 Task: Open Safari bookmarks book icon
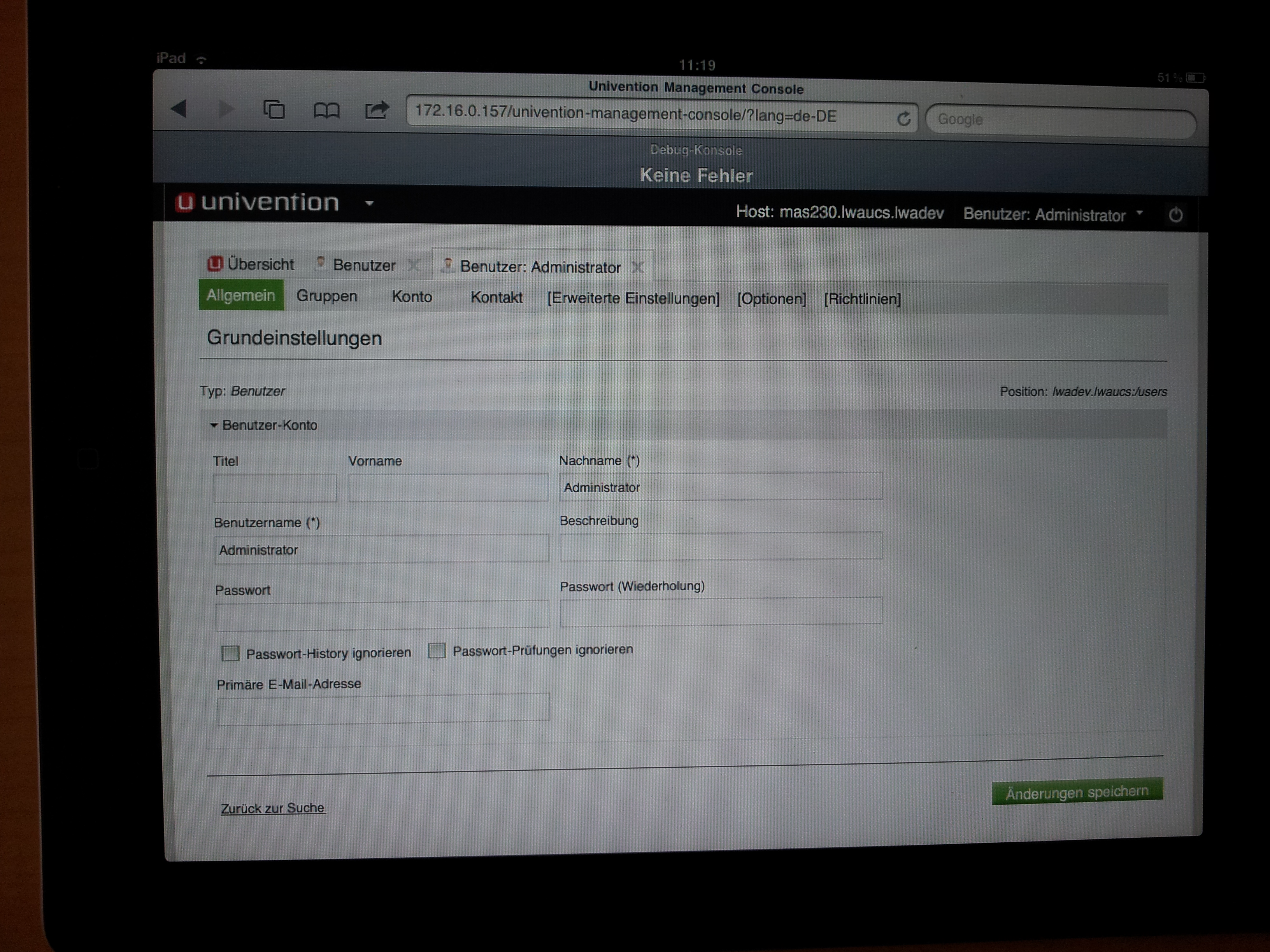coord(326,110)
